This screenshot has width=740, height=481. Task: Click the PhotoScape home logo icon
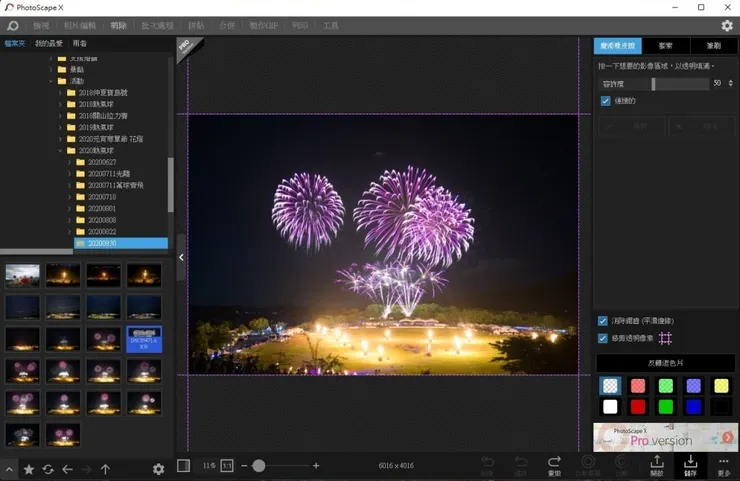coord(13,25)
